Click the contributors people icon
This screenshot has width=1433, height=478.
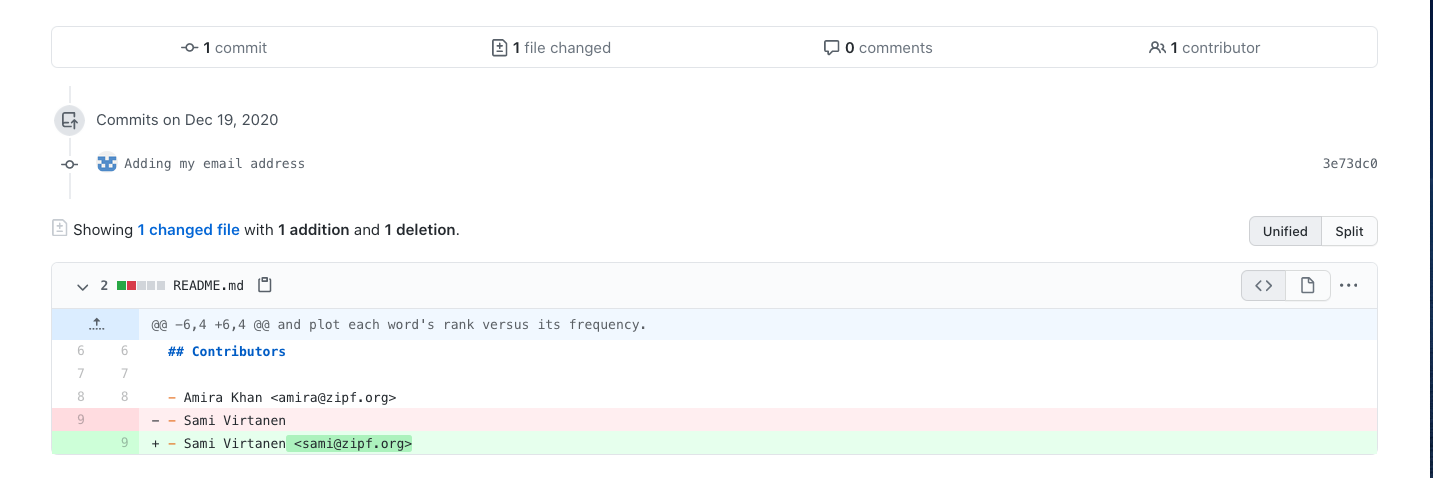point(1157,48)
